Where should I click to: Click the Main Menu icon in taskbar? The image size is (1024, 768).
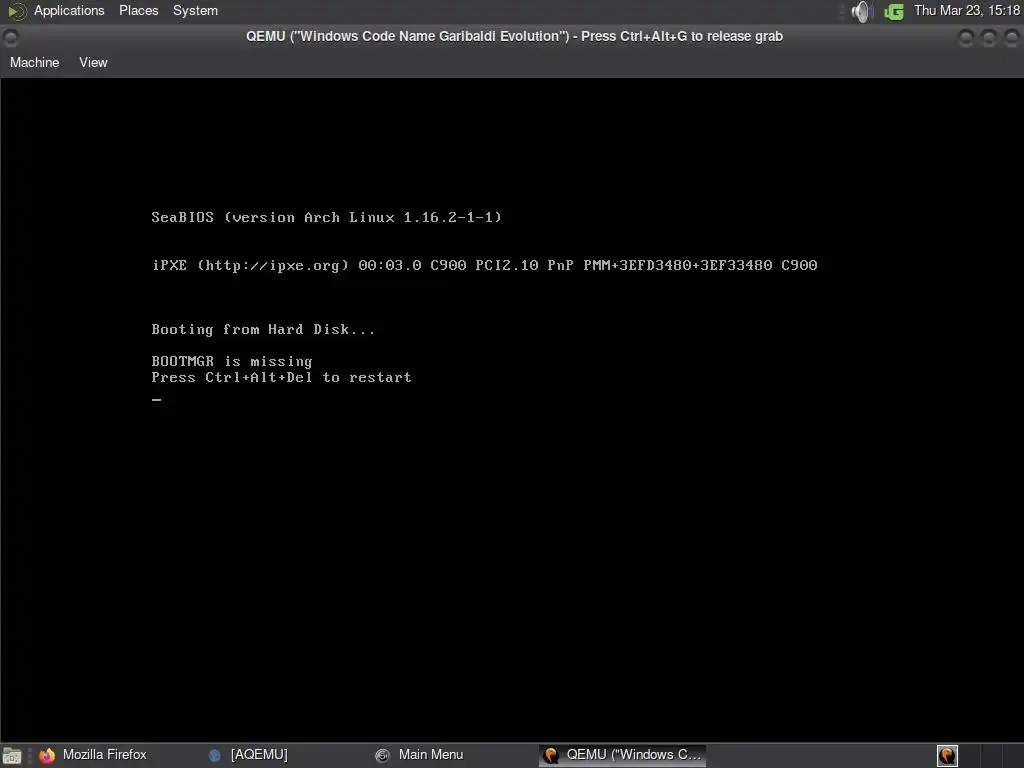pos(383,756)
